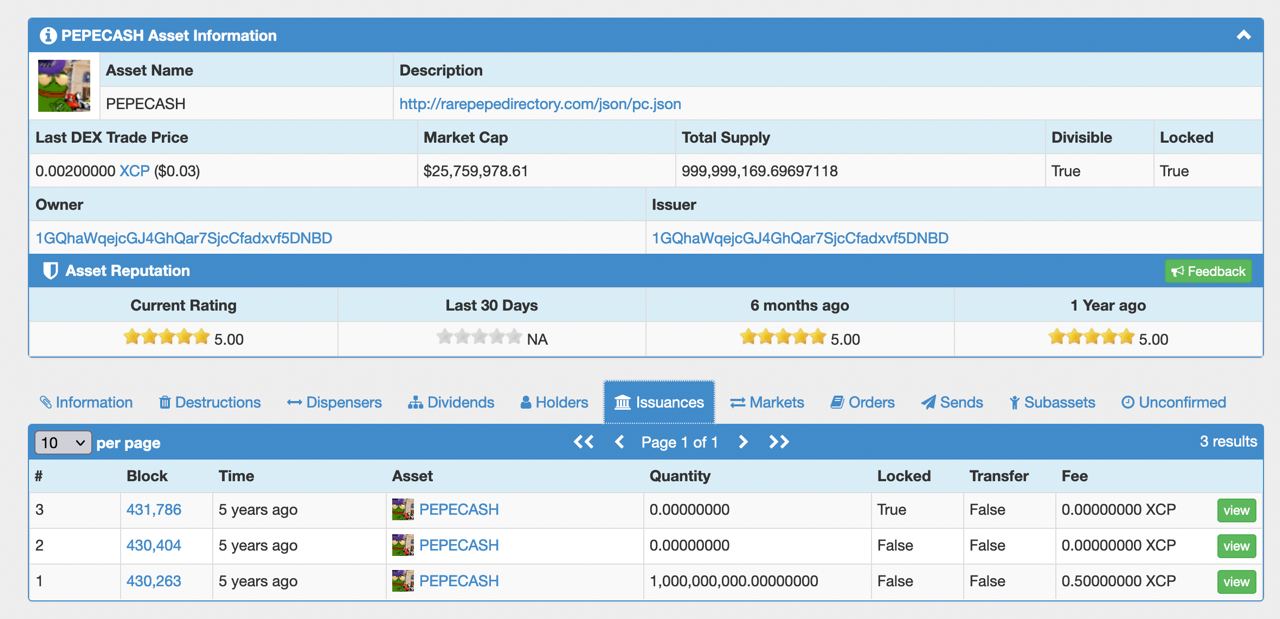
Task: Open the per page dropdown
Action: pyautogui.click(x=63, y=442)
